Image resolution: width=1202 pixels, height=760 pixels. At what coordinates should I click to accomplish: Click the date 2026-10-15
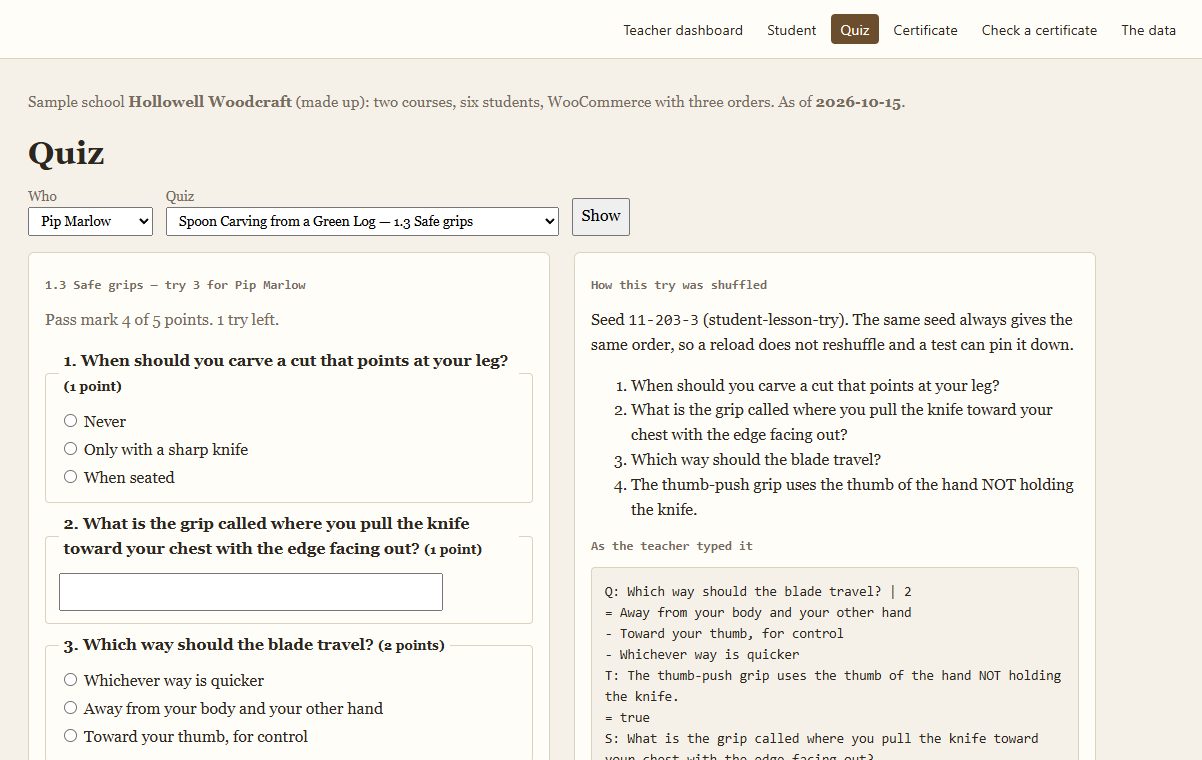(x=859, y=102)
